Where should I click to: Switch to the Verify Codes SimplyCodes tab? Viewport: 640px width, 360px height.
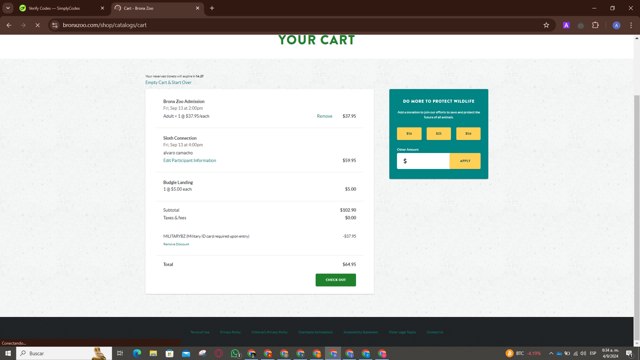coord(61,8)
